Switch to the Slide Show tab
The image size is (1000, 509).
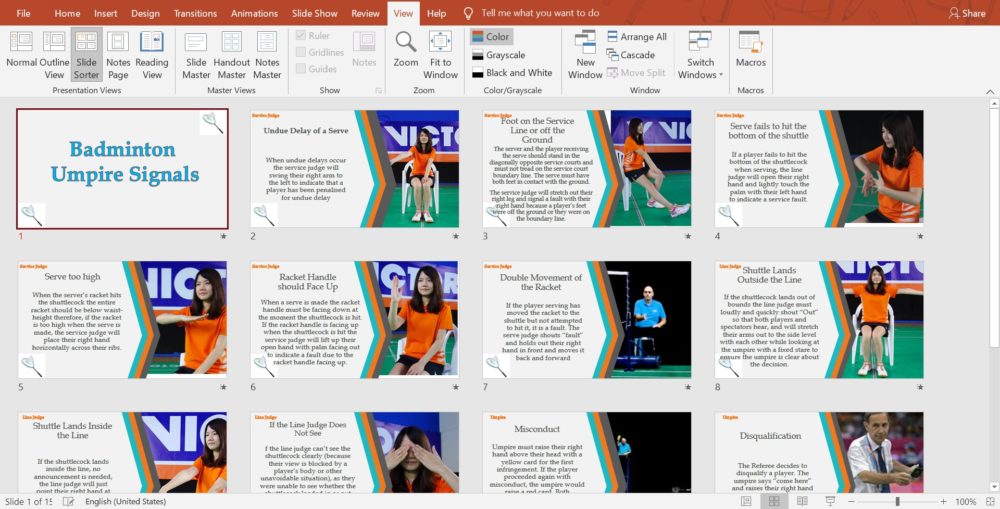(x=313, y=13)
